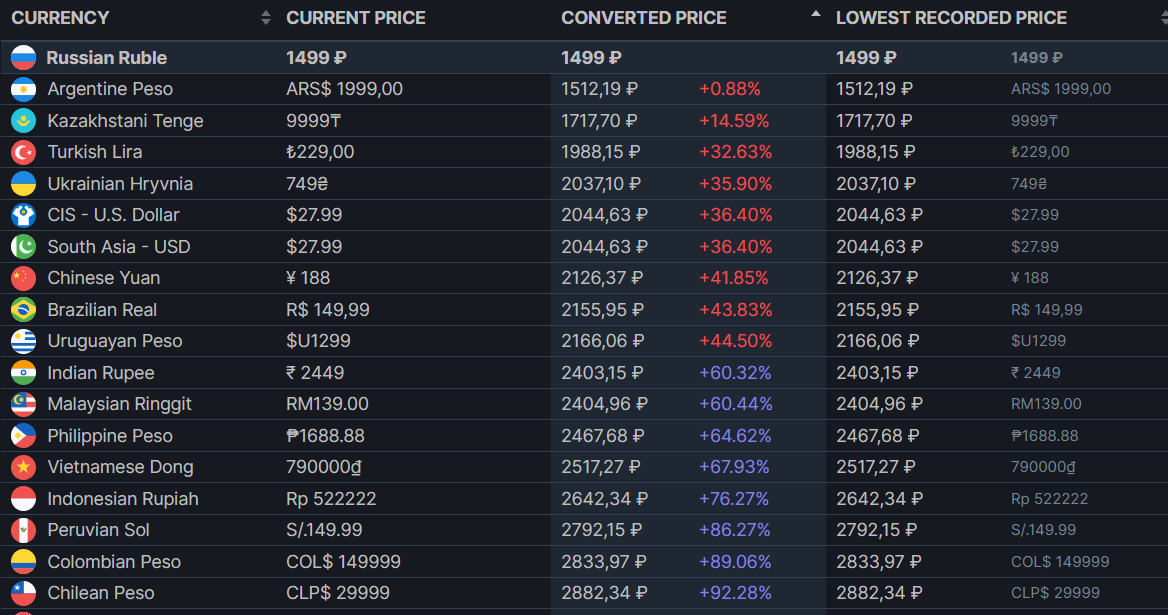
Task: Click the Kazakhstani Tenge flag icon
Action: coord(23,121)
